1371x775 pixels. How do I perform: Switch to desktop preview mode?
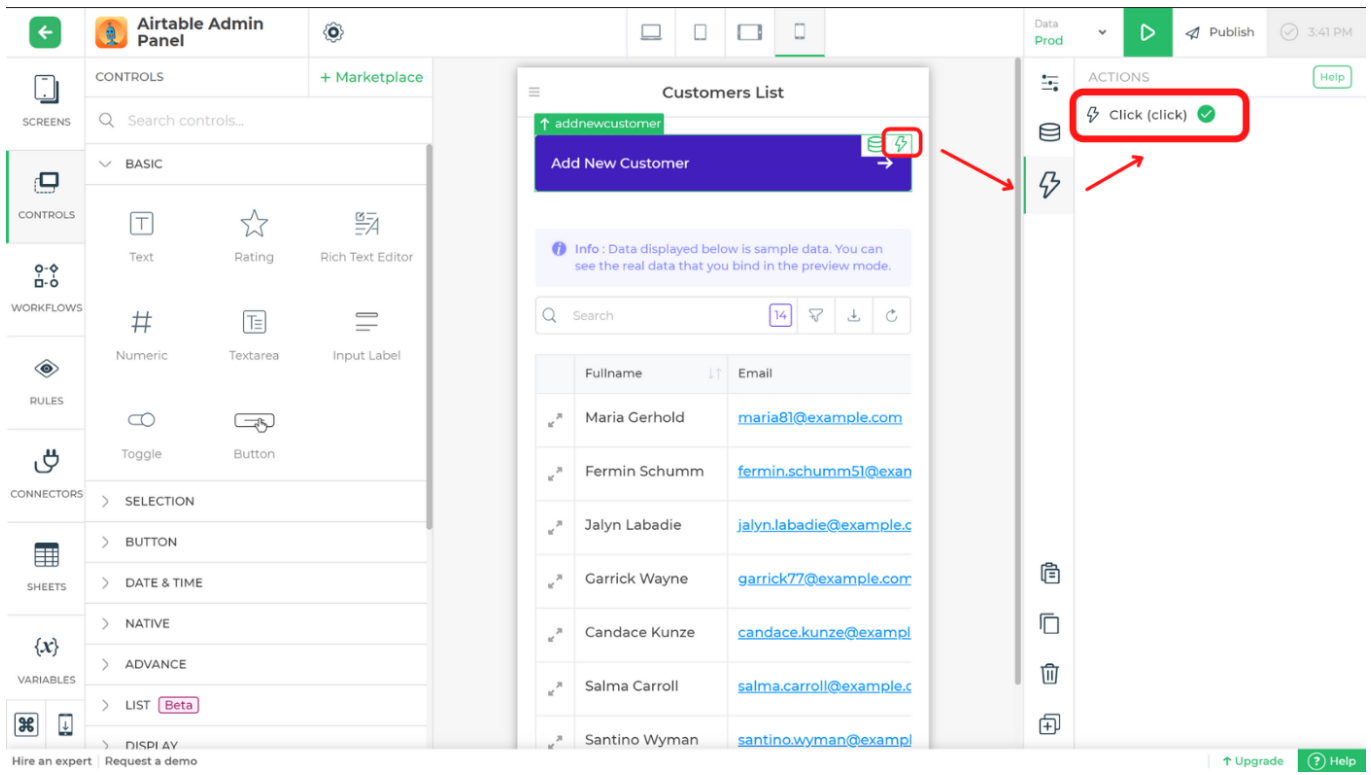click(651, 32)
